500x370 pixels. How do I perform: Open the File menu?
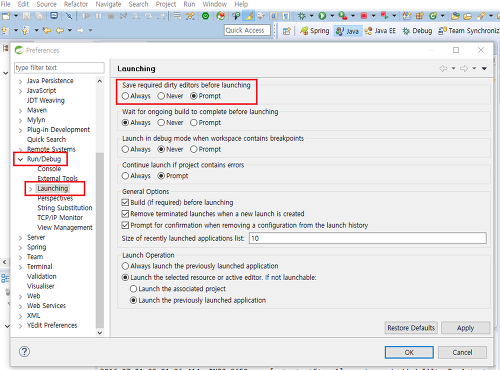pyautogui.click(x=5, y=4)
